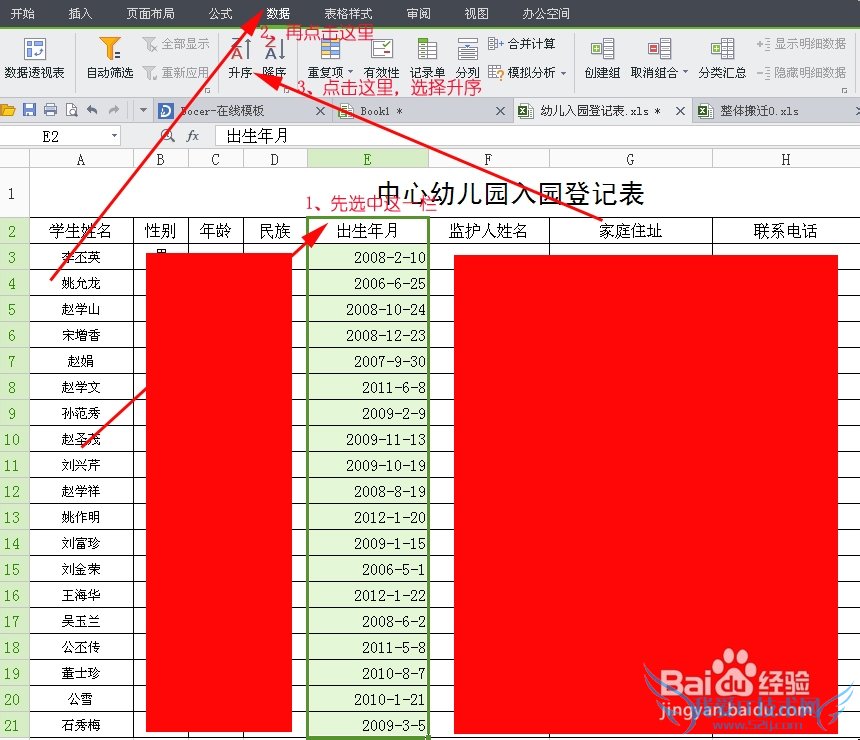The width and height of the screenshot is (860, 740).
Task: Open the quick access toolbar dropdown arrow
Action: tap(143, 110)
